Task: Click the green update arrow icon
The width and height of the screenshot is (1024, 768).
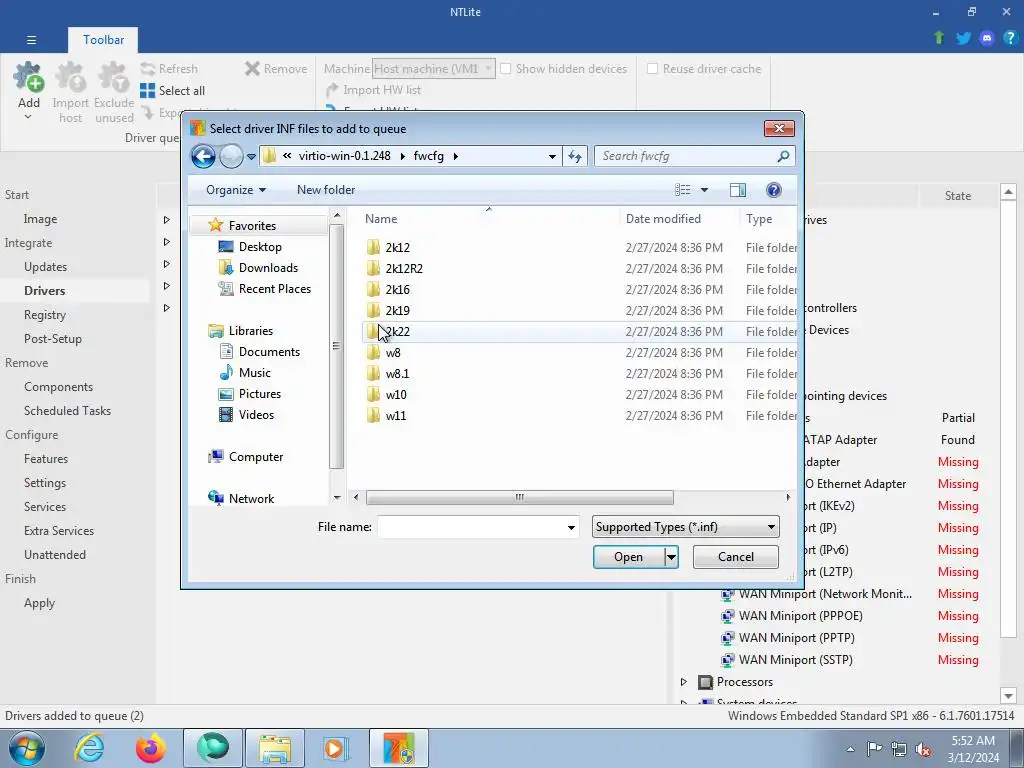Action: [x=939, y=38]
